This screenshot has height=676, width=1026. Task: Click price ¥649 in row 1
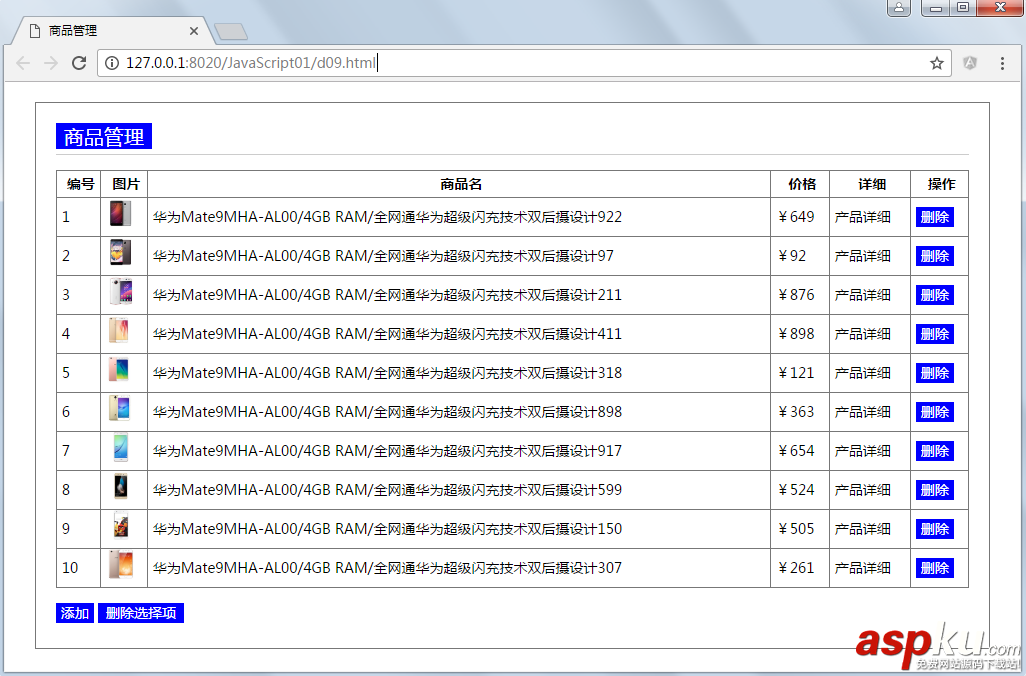pos(796,217)
